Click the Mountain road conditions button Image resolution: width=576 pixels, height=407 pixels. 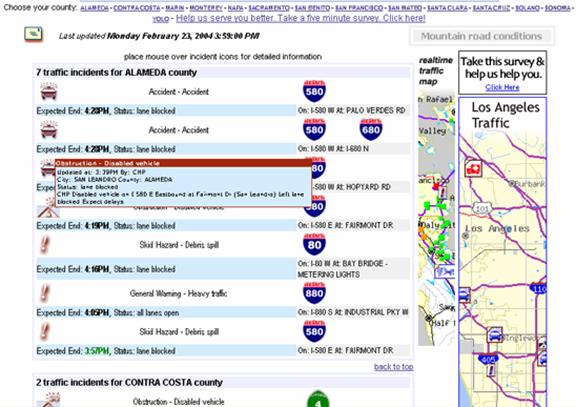[482, 36]
